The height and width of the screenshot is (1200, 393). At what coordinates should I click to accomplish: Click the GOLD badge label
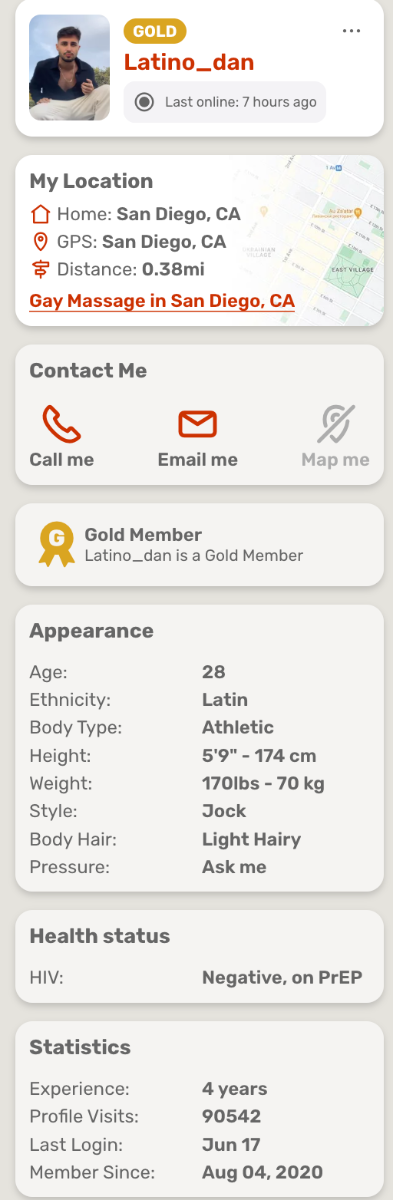tap(154, 31)
